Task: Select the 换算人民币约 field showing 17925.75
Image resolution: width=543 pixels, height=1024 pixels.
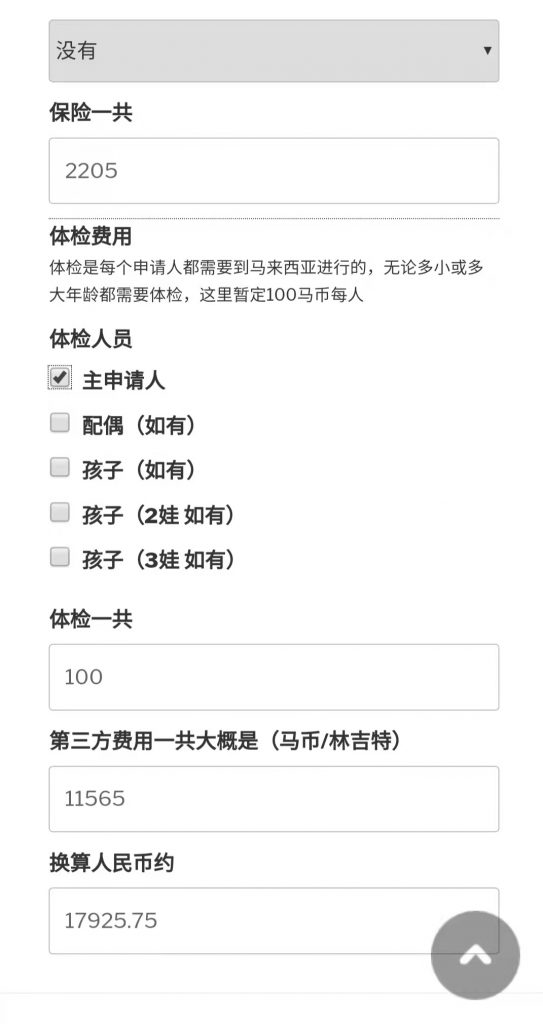Action: coord(274,921)
